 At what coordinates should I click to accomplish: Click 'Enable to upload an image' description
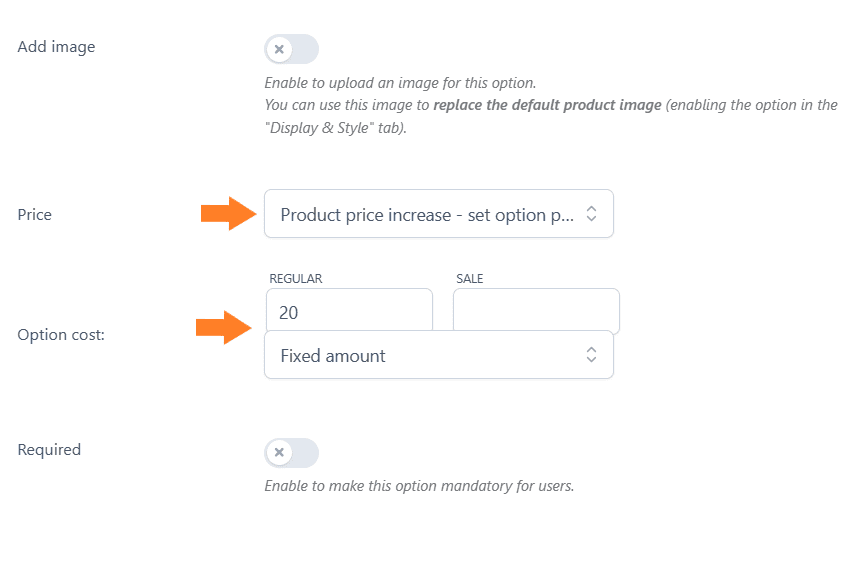(x=400, y=83)
